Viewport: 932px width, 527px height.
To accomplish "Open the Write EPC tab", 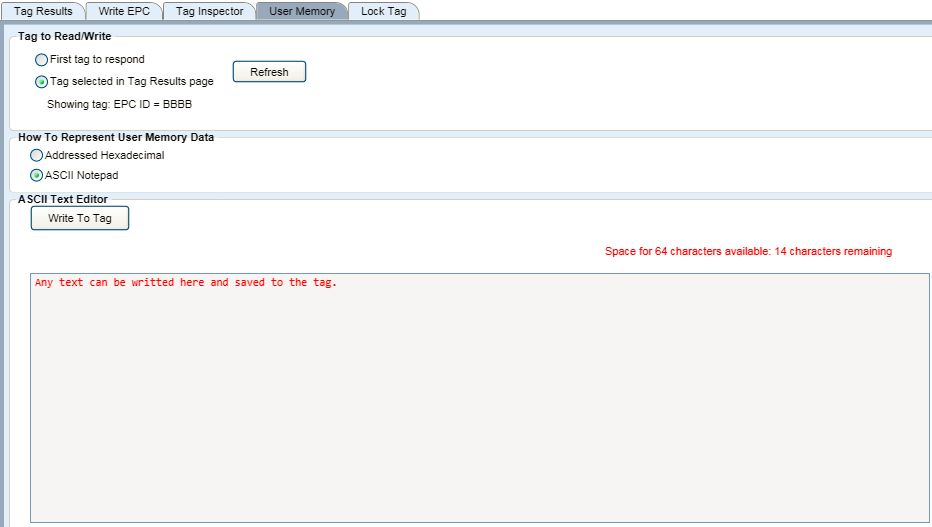I will pyautogui.click(x=124, y=11).
